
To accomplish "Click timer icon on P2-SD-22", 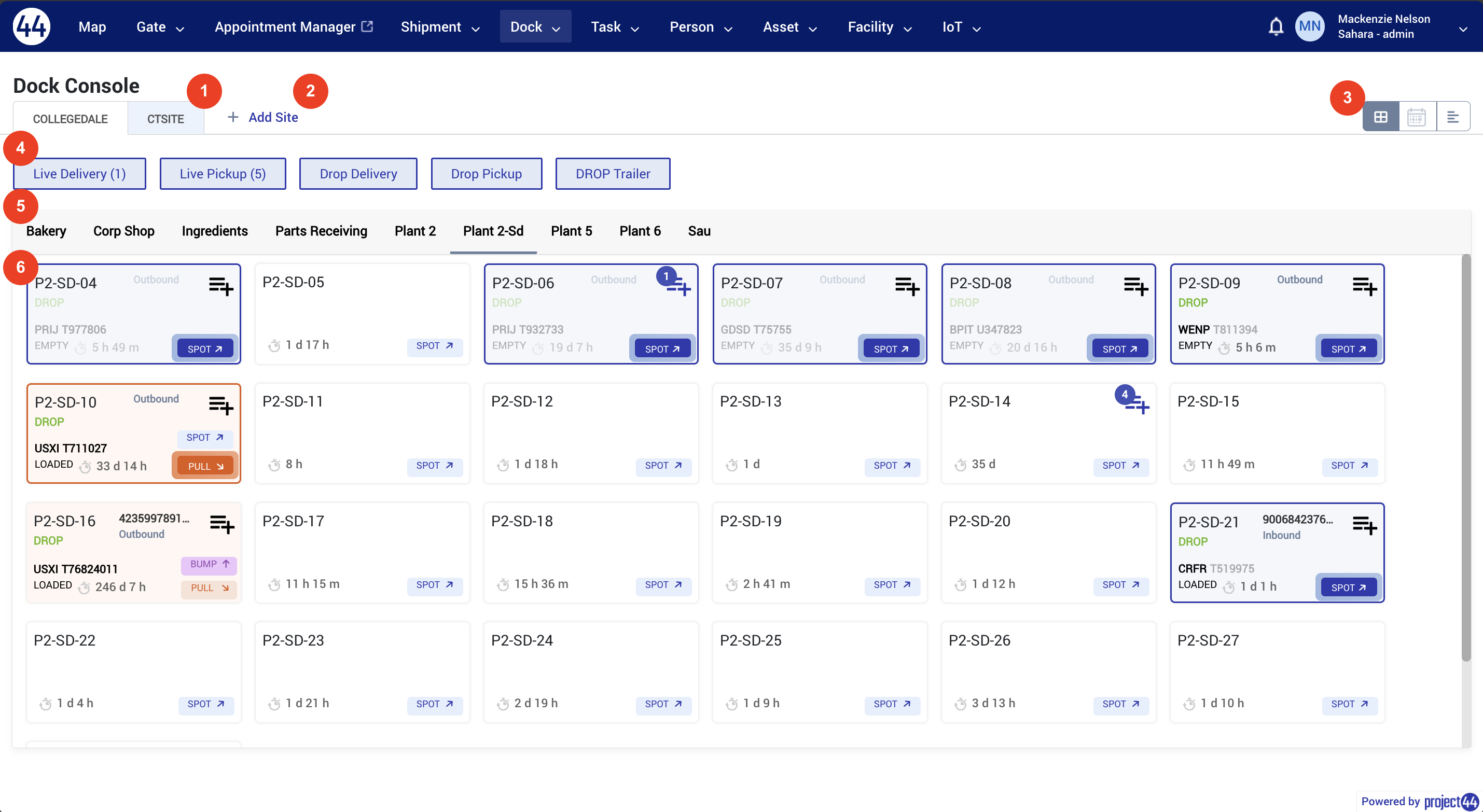I will [x=46, y=703].
